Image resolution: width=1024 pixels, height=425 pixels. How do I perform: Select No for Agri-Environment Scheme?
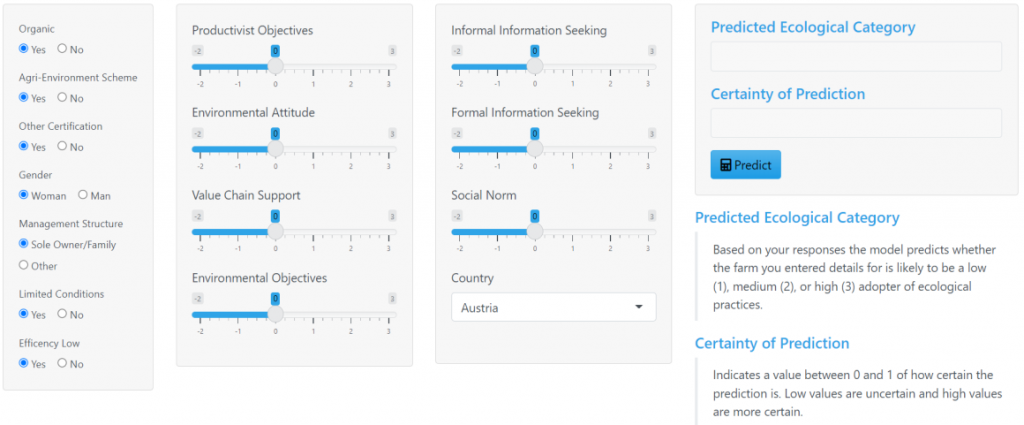click(63, 98)
